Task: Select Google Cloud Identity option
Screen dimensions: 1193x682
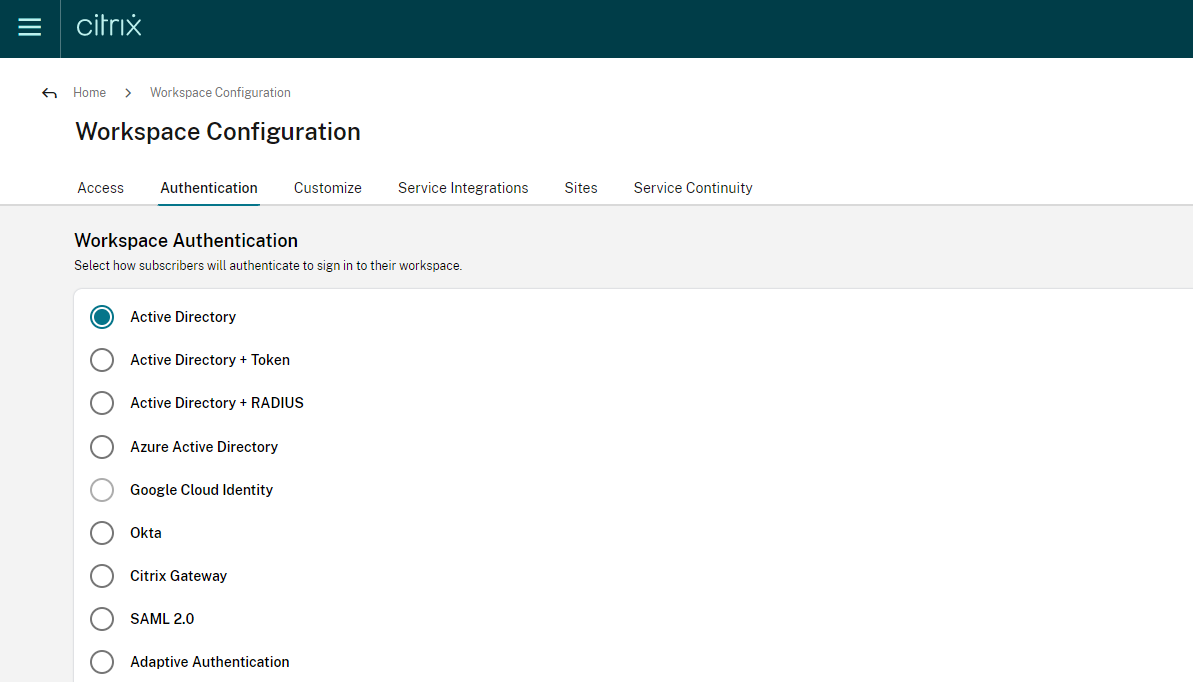Action: tap(102, 490)
